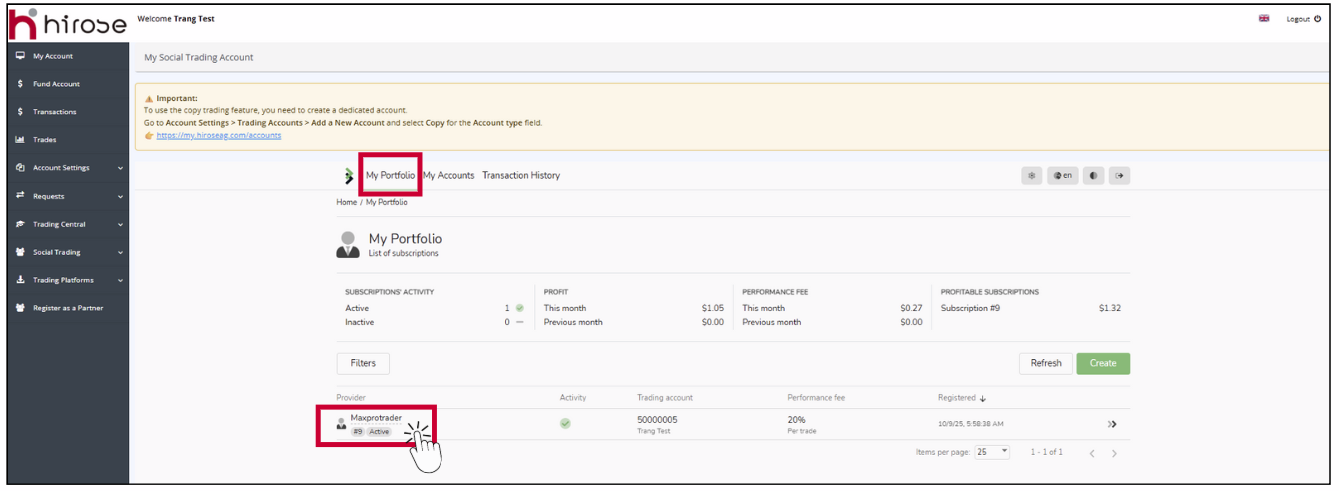Open the Transaction History tab

point(521,176)
